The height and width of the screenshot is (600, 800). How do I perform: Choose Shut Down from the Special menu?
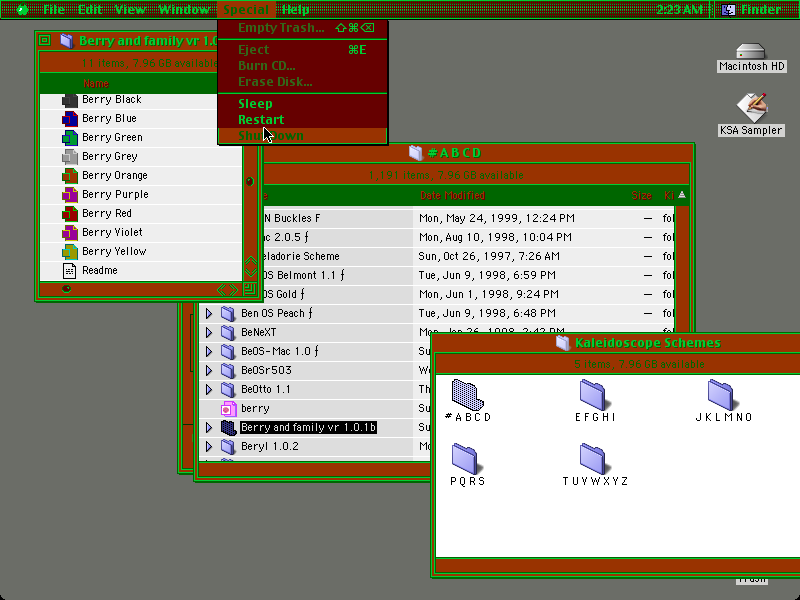coord(303,136)
